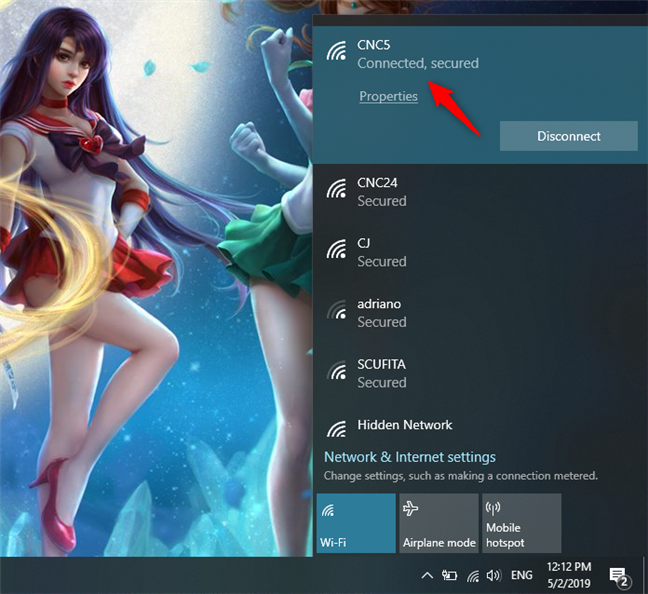This screenshot has height=594, width=648.
Task: Toggle the Mobile hotspot tile
Action: pyautogui.click(x=522, y=523)
